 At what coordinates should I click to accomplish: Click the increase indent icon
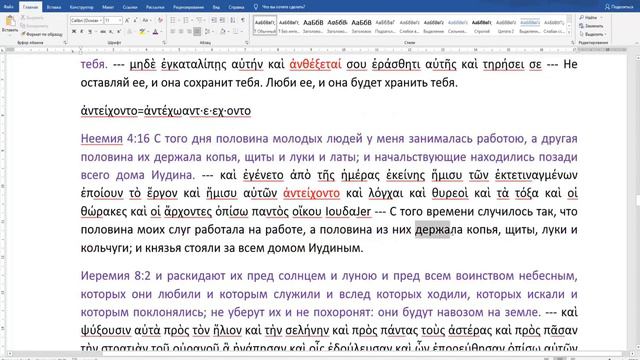[222, 20]
